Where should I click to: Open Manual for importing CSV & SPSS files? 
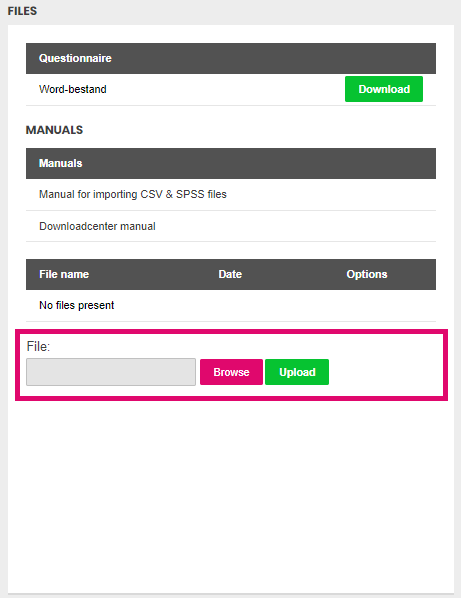(x=133, y=194)
